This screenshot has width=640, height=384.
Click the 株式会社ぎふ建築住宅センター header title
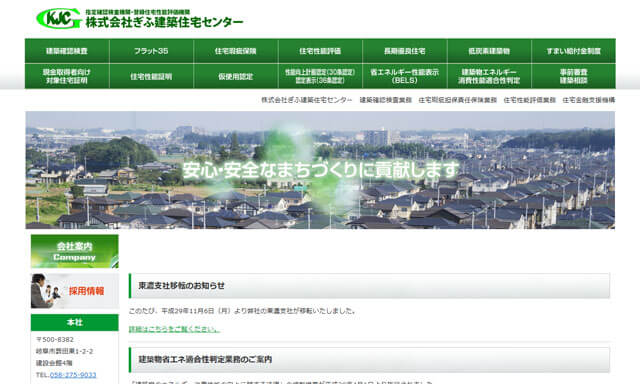tap(164, 22)
